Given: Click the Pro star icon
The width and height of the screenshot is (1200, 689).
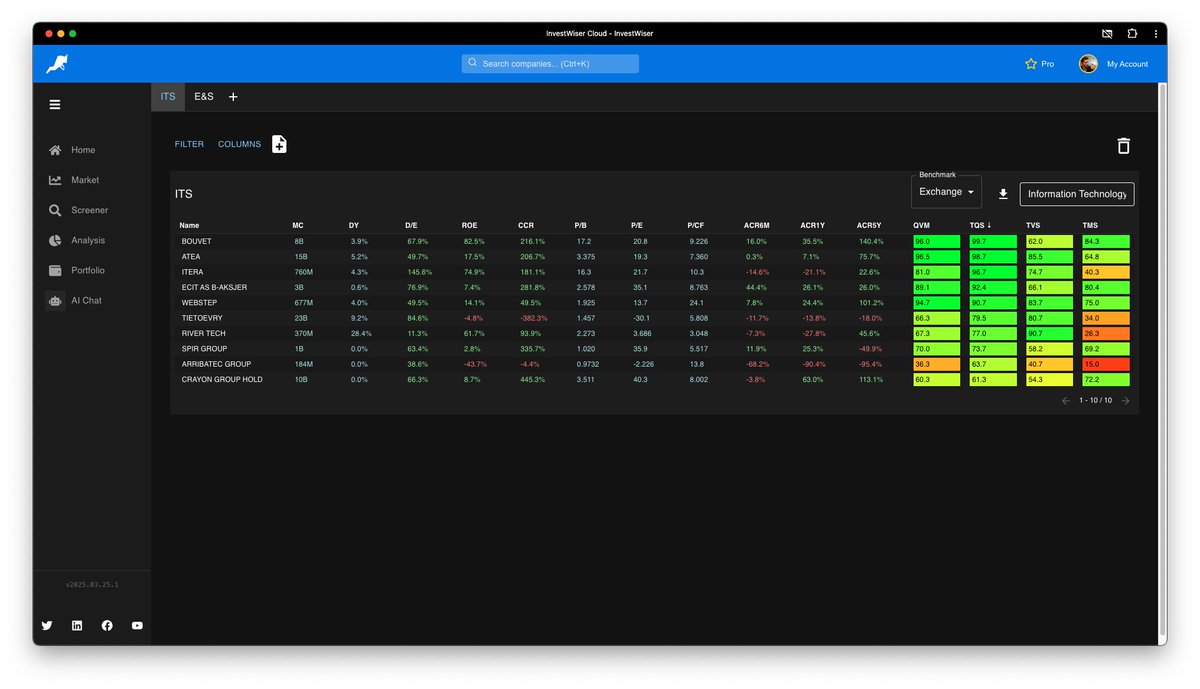Looking at the screenshot, I should coord(1031,64).
